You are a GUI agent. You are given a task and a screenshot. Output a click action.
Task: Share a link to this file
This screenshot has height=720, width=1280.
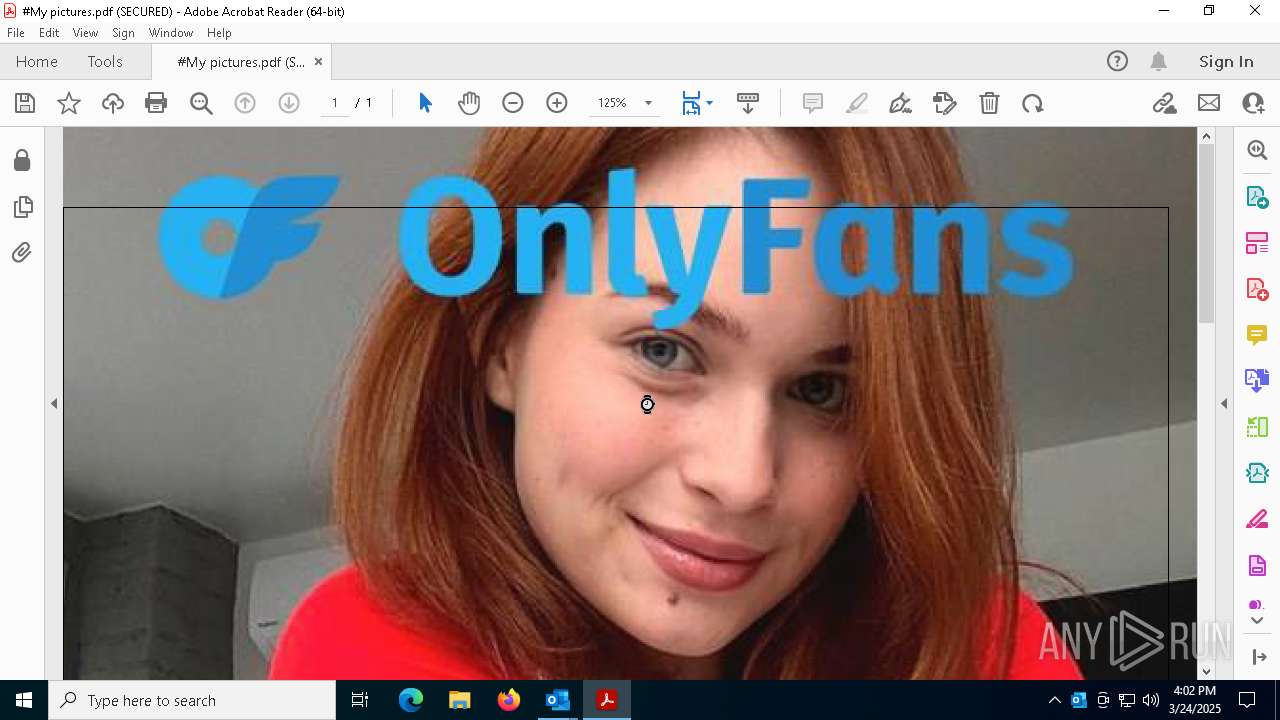tap(1164, 103)
